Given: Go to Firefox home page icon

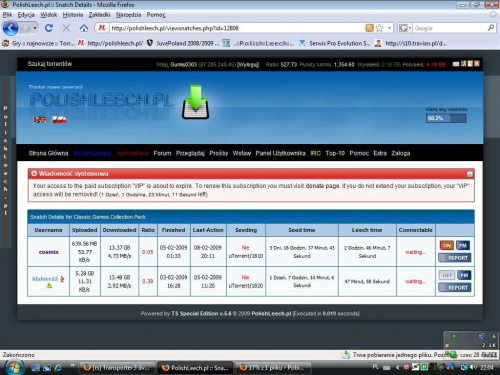Looking at the screenshot, I should pos(84,28).
